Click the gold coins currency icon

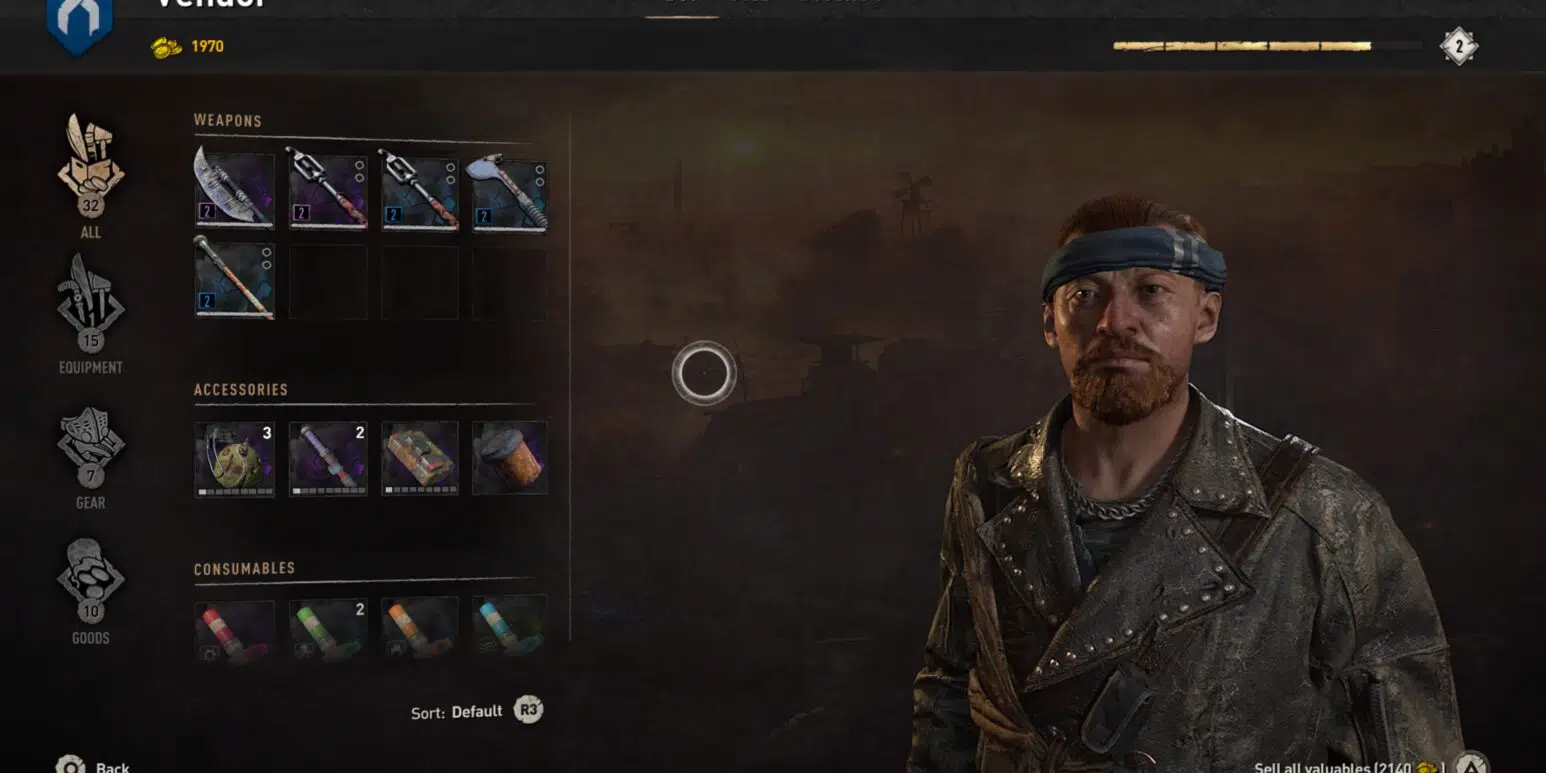click(166, 47)
